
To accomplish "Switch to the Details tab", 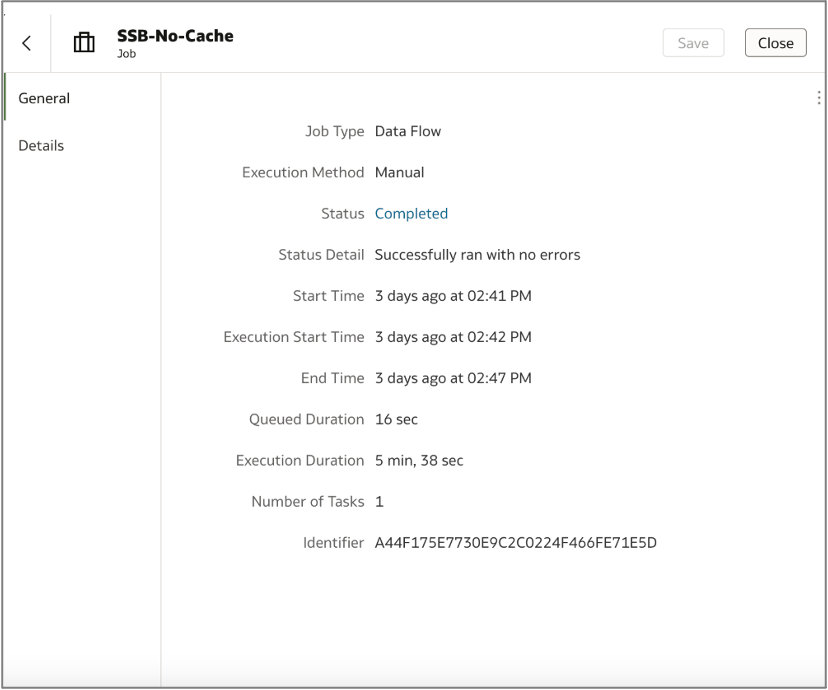I will tap(41, 145).
